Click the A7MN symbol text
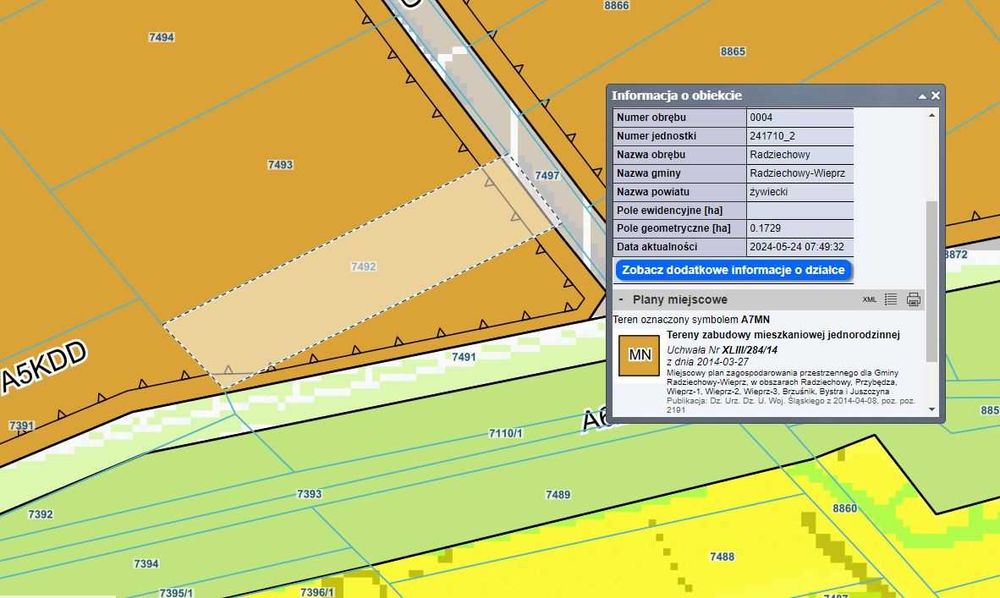Screen dimensions: 1000x598 pyautogui.click(x=755, y=319)
